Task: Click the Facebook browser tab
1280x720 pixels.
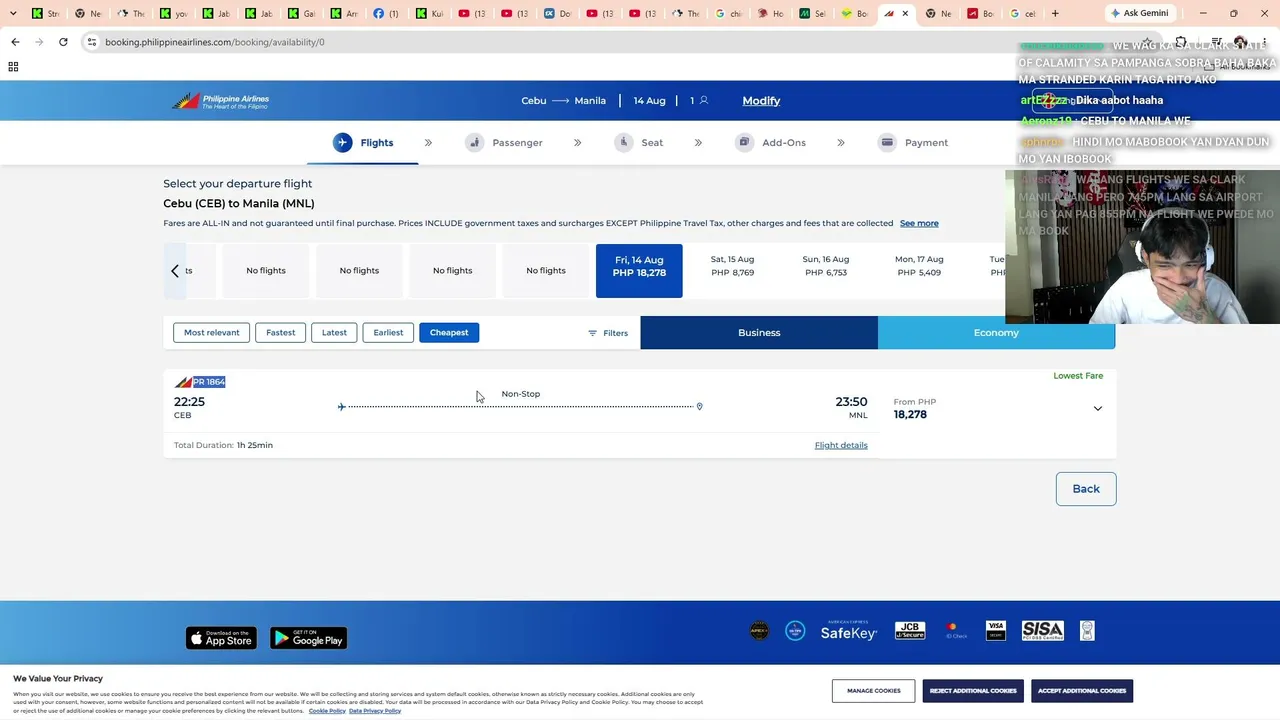Action: pos(386,13)
